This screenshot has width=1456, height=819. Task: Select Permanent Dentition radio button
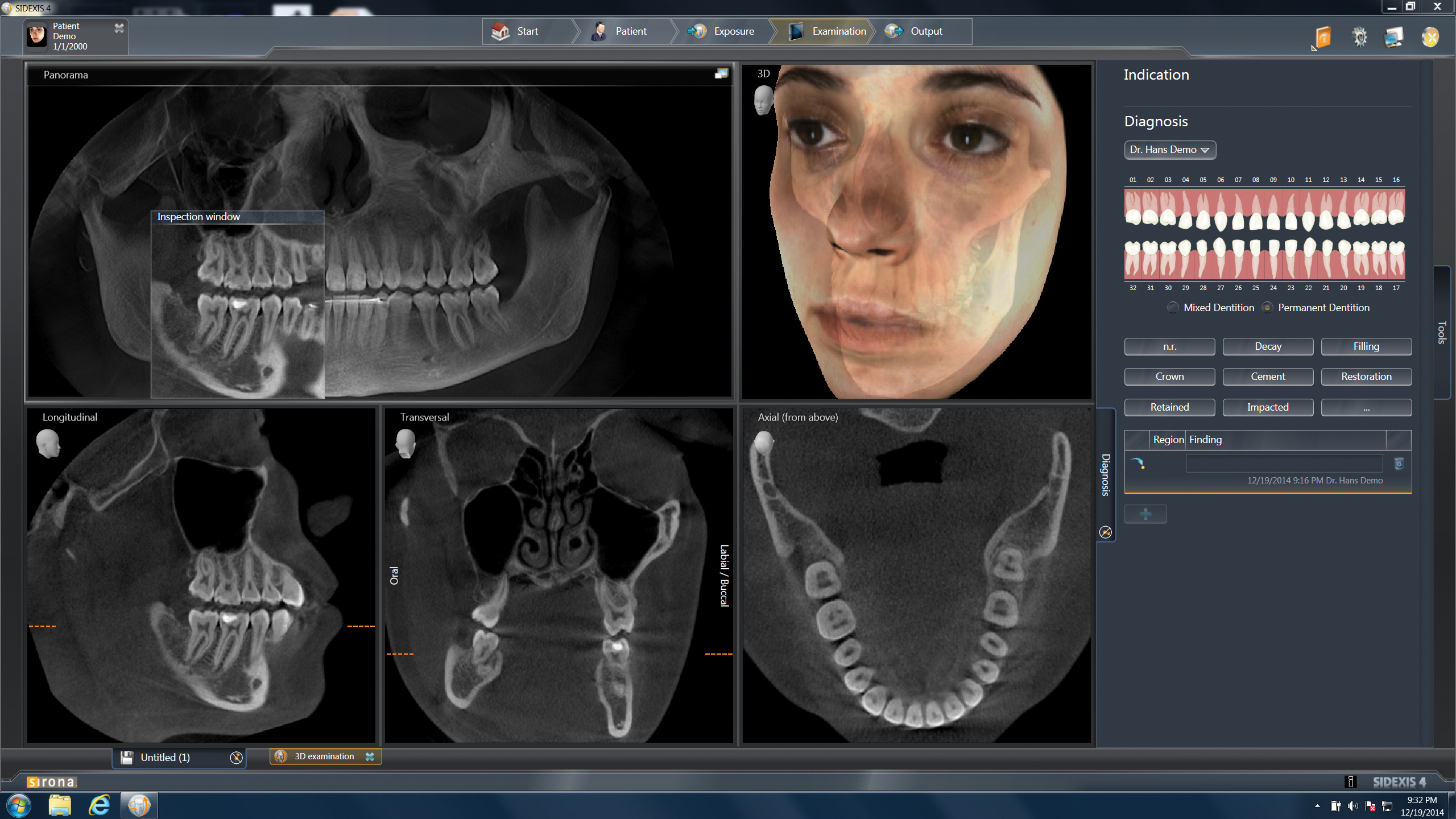point(1267,308)
